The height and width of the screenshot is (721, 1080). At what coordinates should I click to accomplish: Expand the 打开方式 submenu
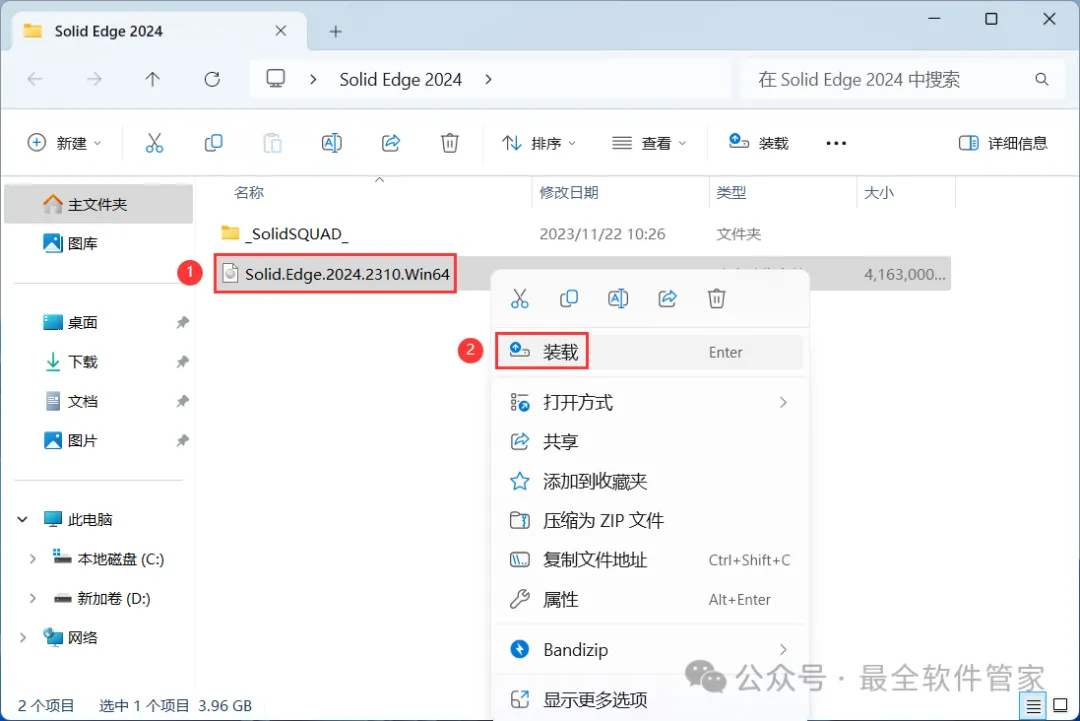[650, 402]
